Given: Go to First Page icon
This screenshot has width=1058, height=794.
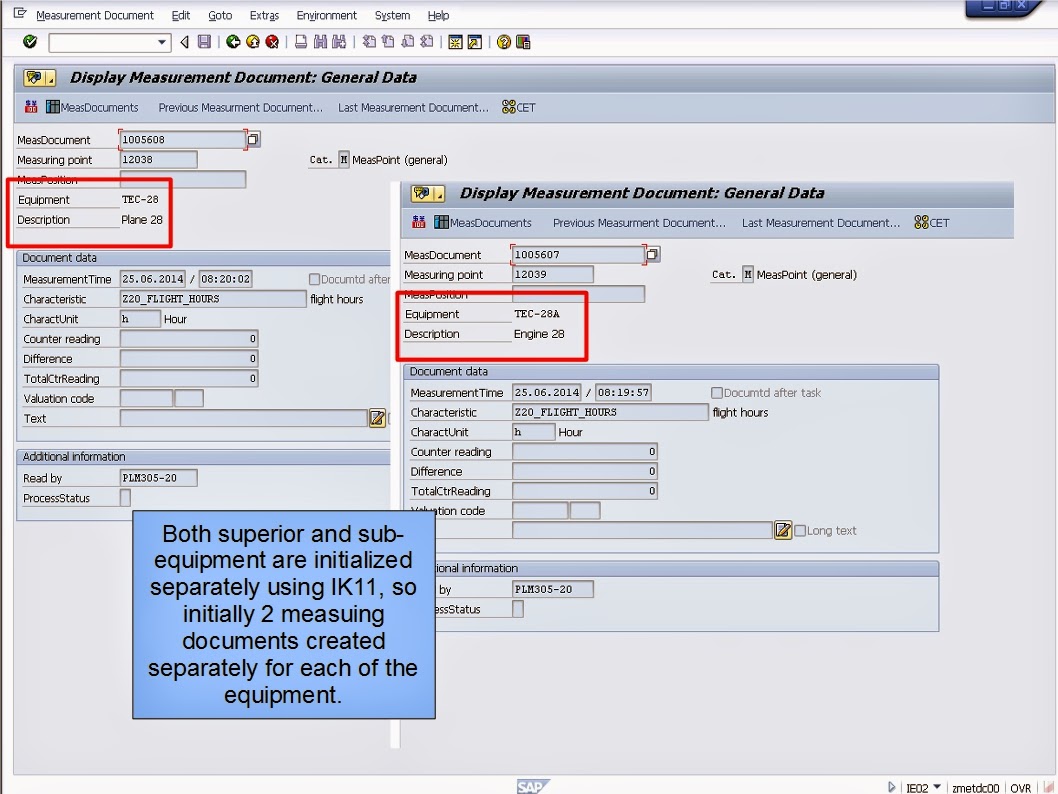Looking at the screenshot, I should 369,42.
